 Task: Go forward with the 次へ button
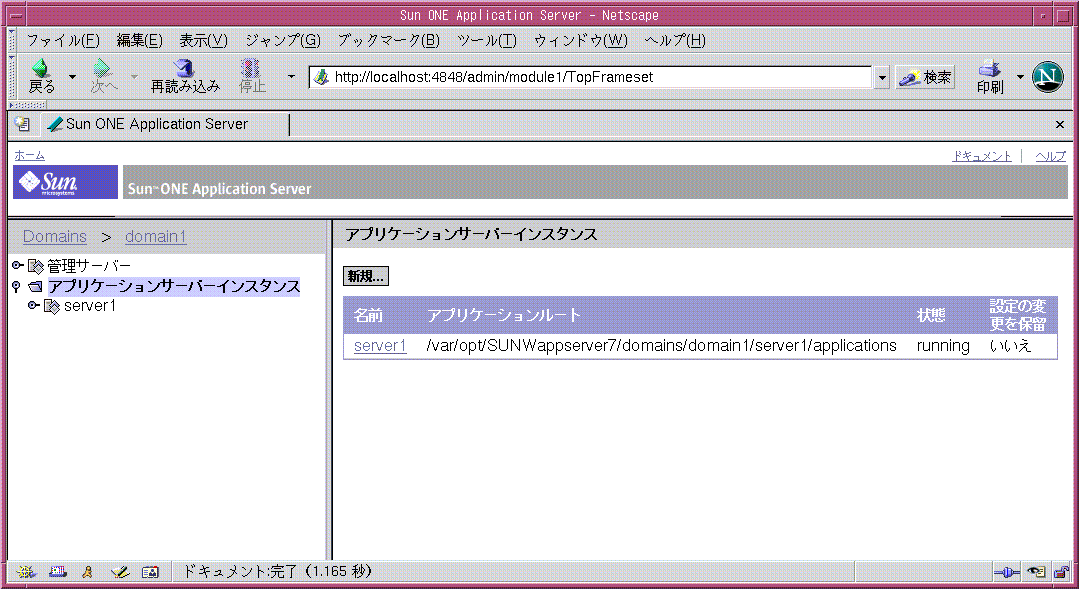pyautogui.click(x=104, y=76)
